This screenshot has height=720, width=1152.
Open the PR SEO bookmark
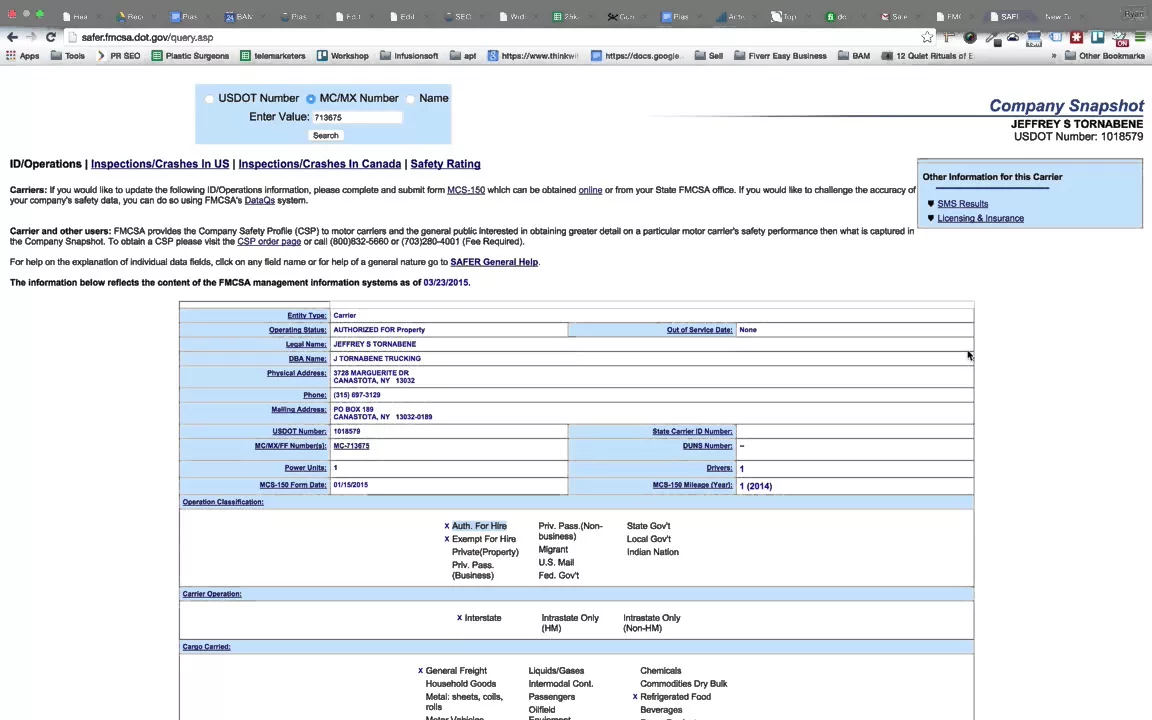pos(118,56)
